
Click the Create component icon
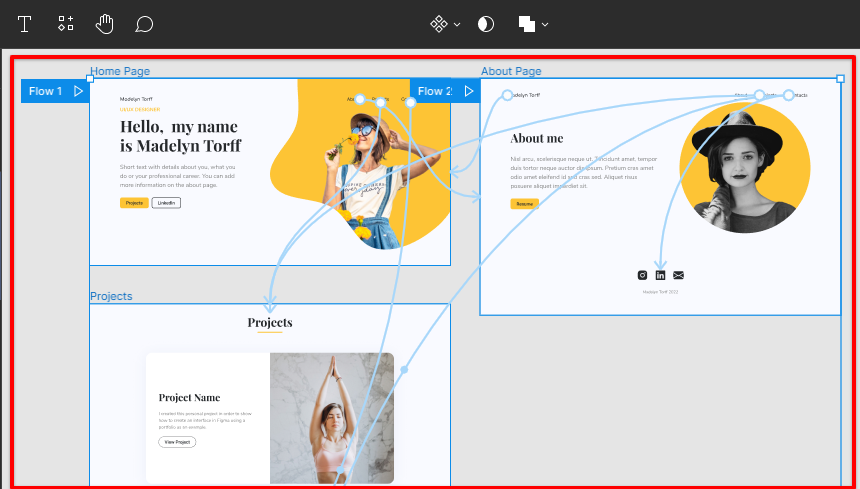(x=438, y=23)
